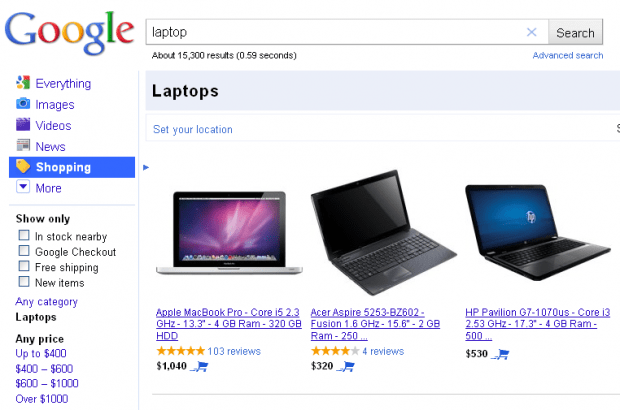
Task: Tick the New items checkbox
Action: 24,282
